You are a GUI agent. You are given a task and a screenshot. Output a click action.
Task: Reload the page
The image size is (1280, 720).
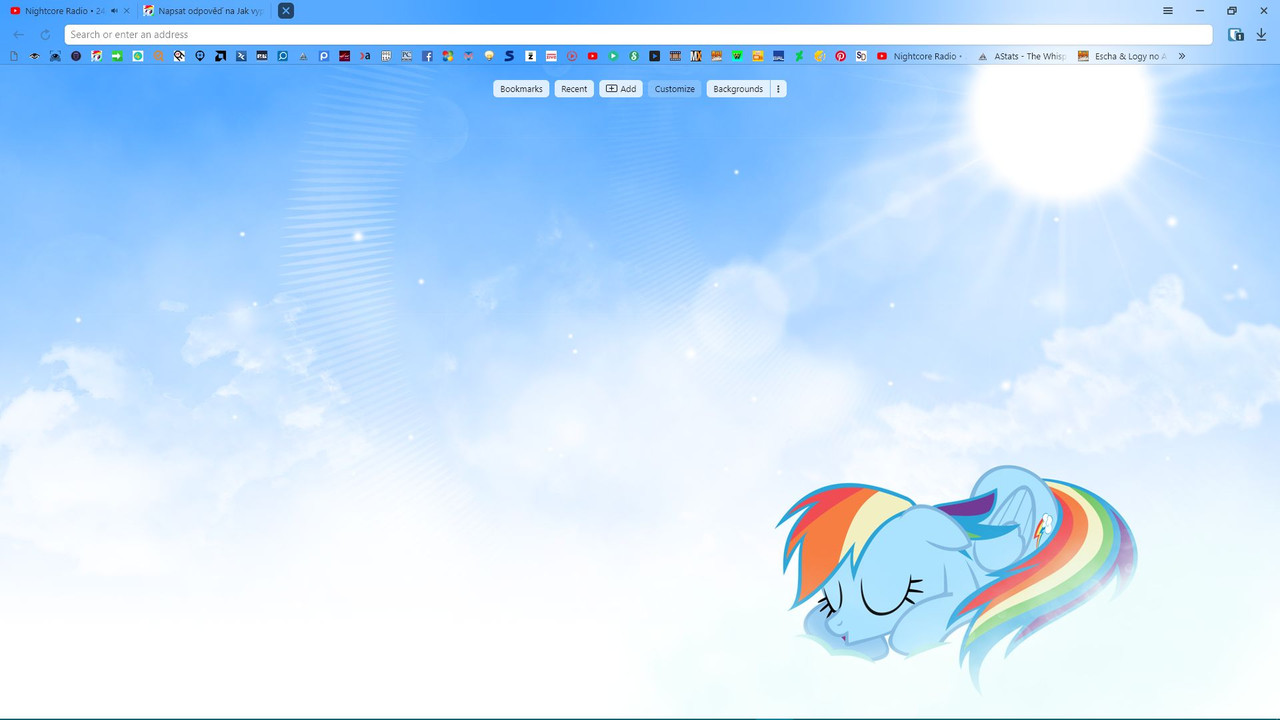pos(45,34)
